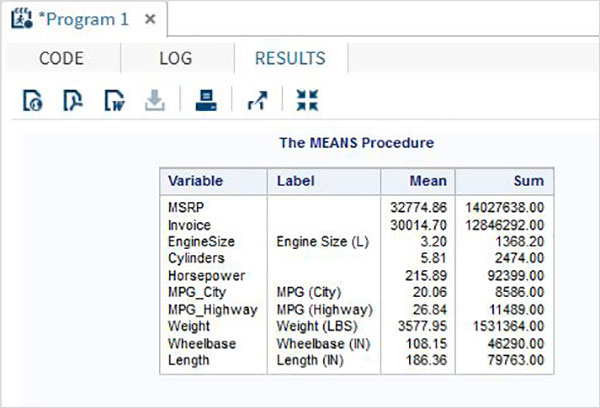Download results as Word RTF file
Image resolution: width=600 pixels, height=408 pixels.
click(x=113, y=99)
